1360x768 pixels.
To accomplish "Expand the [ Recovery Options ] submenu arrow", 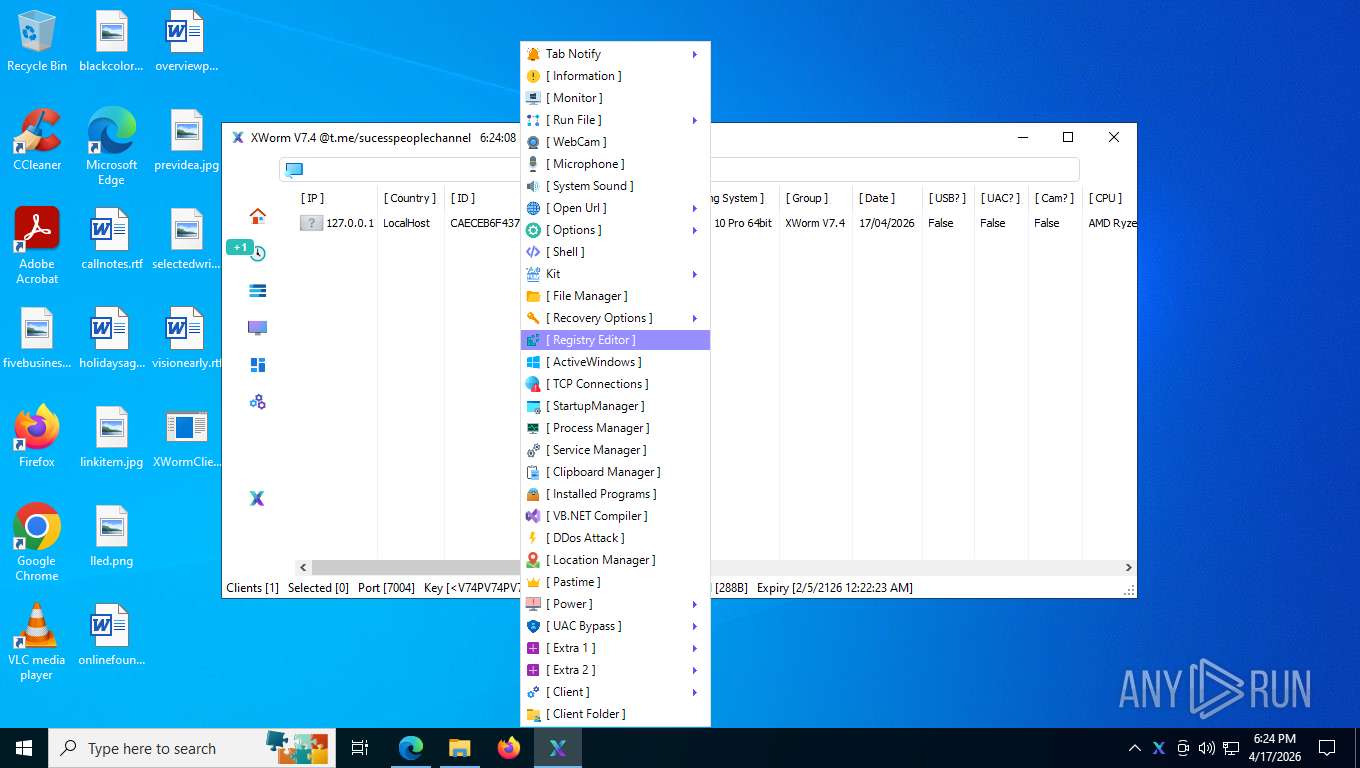I will click(x=694, y=318).
